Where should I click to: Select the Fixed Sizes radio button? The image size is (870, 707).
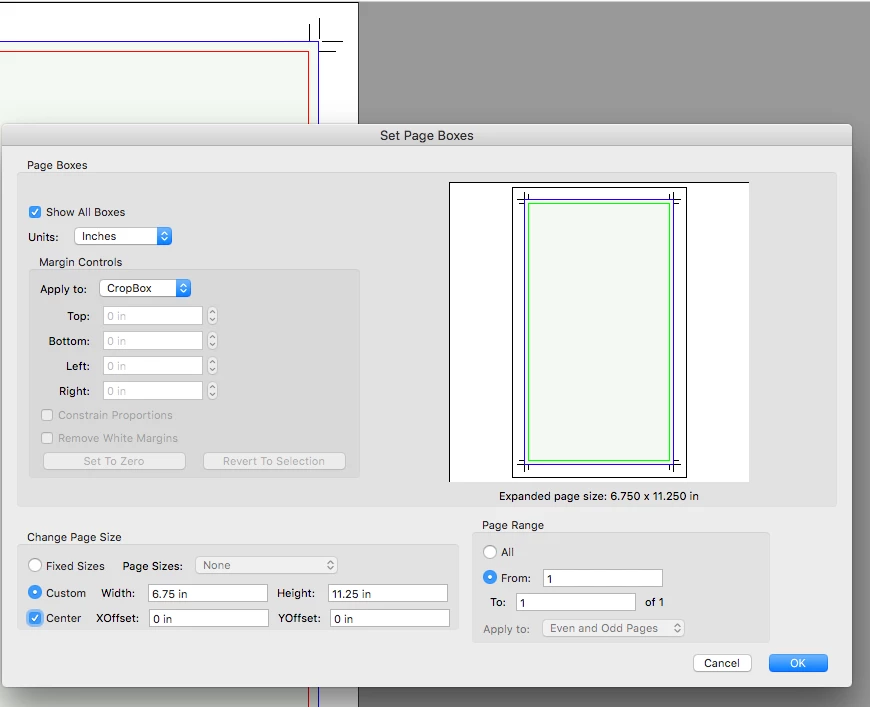click(35, 565)
